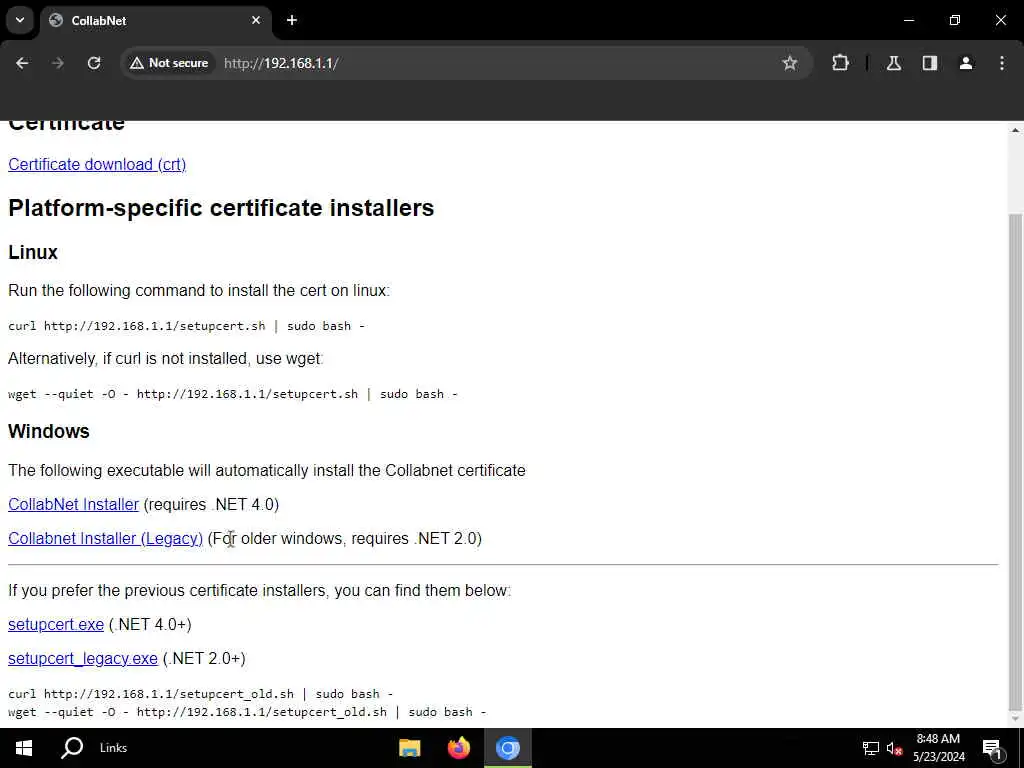Click the forward navigation arrow
The width and height of the screenshot is (1024, 768).
click(x=58, y=63)
